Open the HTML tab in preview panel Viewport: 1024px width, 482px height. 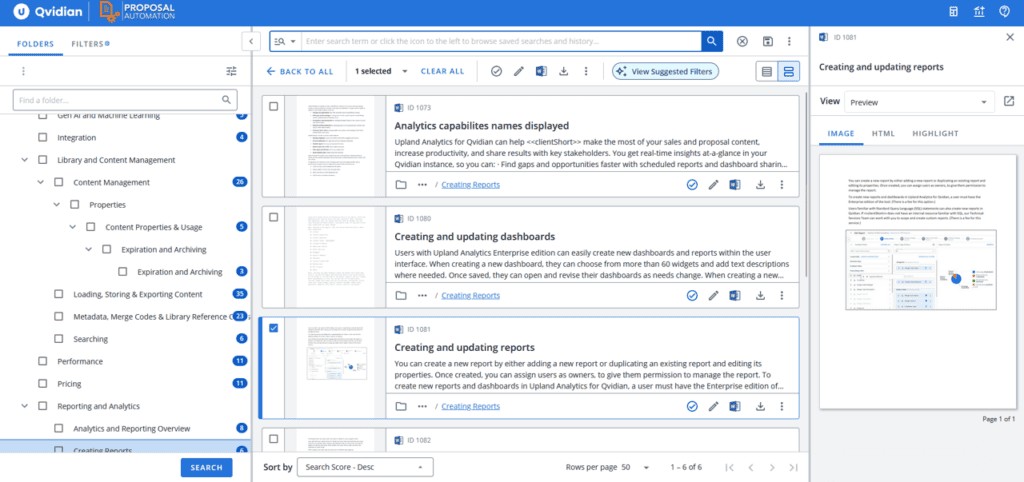pos(883,133)
